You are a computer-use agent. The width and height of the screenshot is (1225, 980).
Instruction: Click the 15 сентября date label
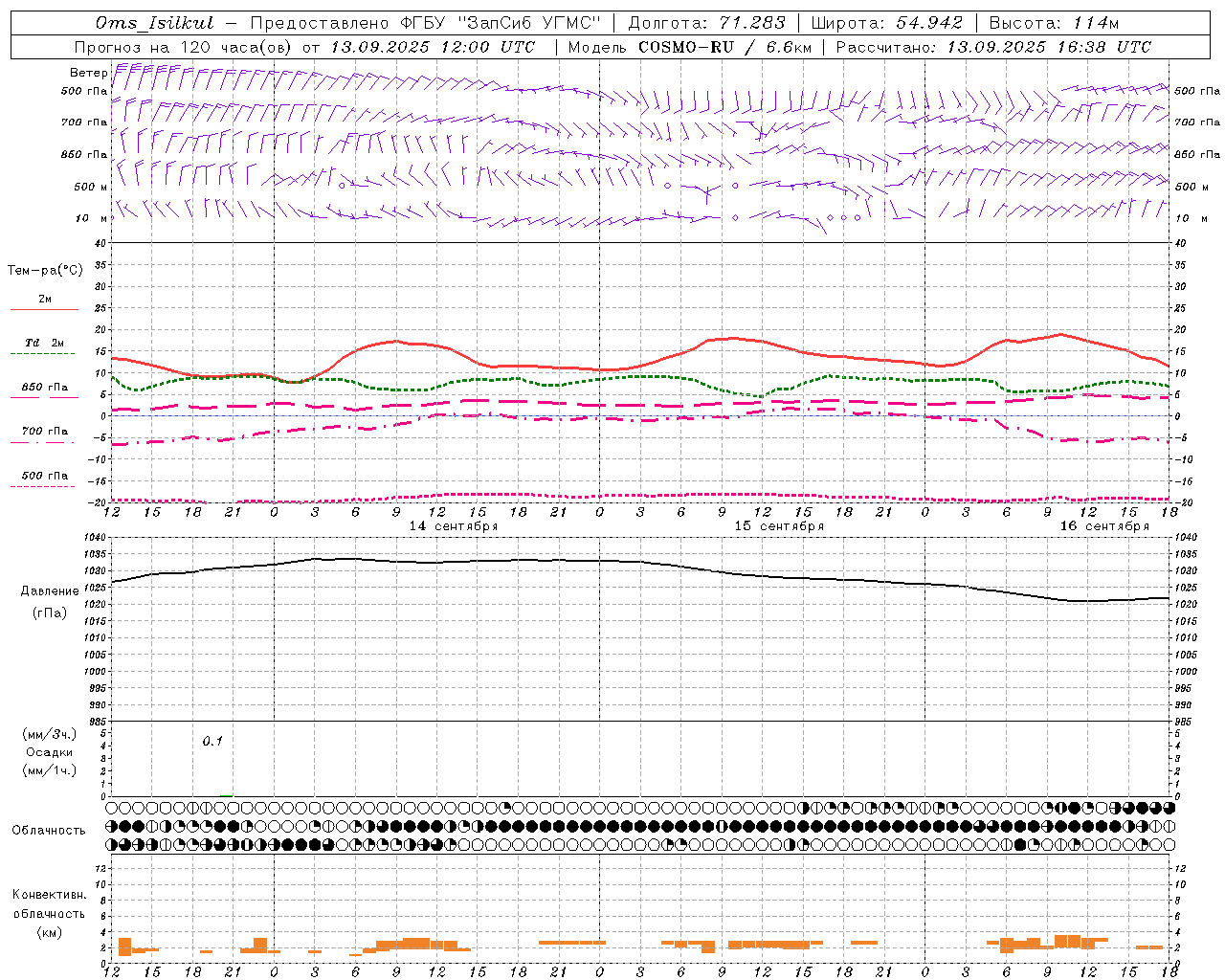(x=779, y=526)
